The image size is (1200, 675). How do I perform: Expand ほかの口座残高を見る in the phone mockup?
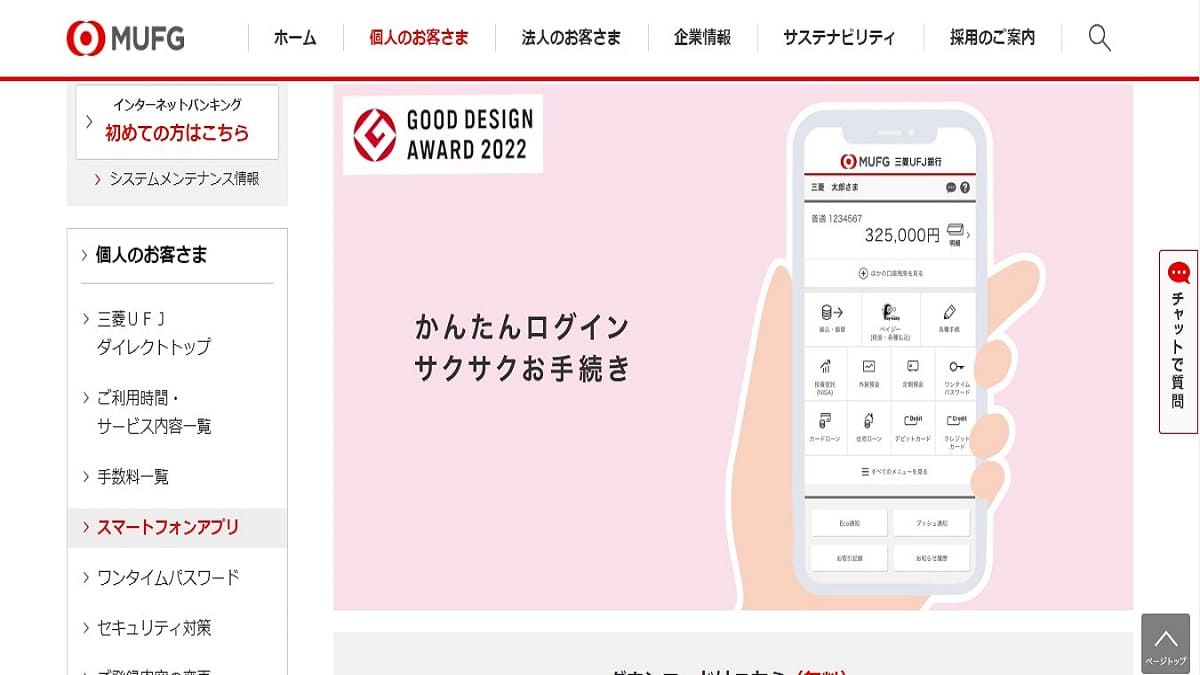890,273
